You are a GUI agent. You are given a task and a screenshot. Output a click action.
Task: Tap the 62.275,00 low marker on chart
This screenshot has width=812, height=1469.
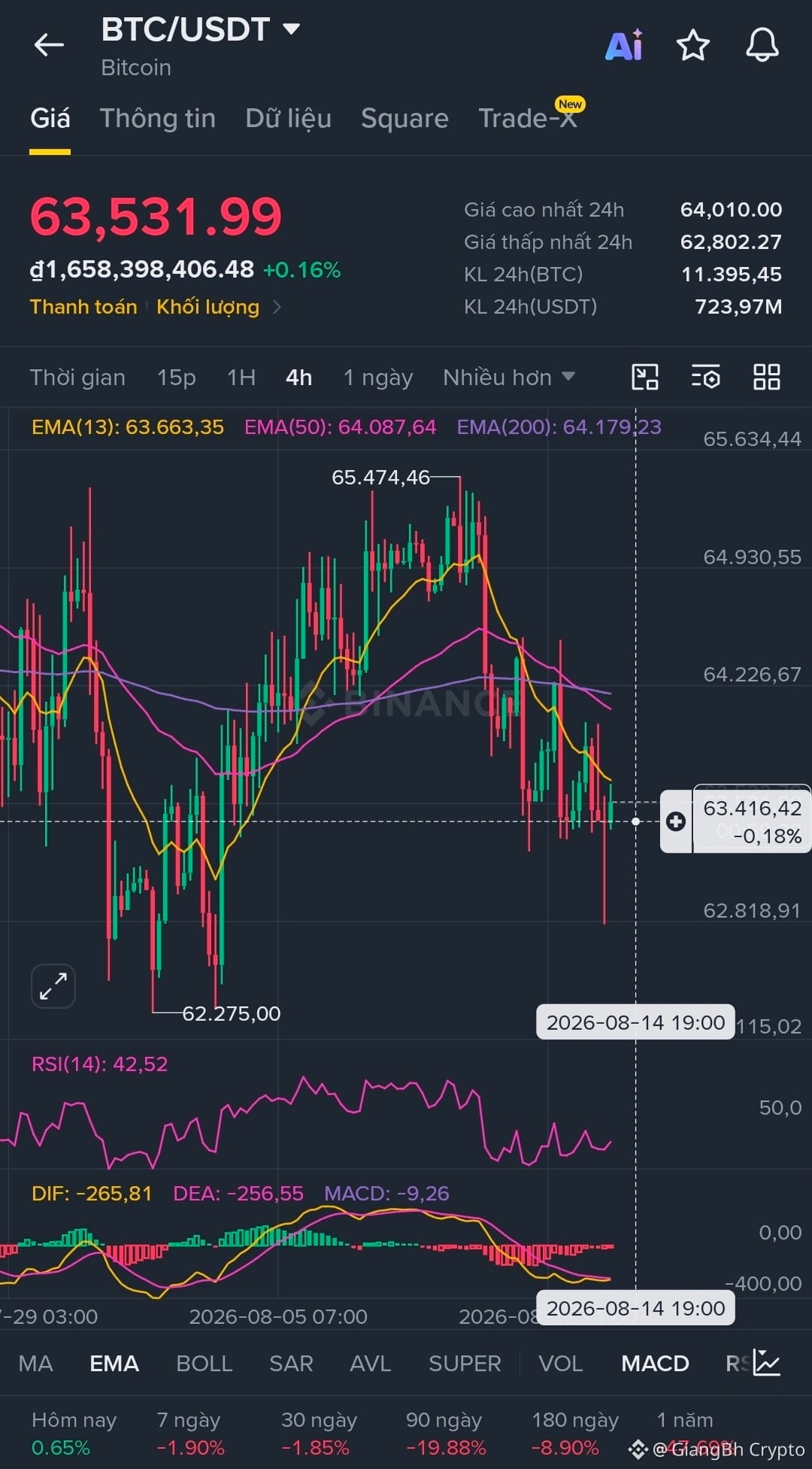(x=232, y=1014)
